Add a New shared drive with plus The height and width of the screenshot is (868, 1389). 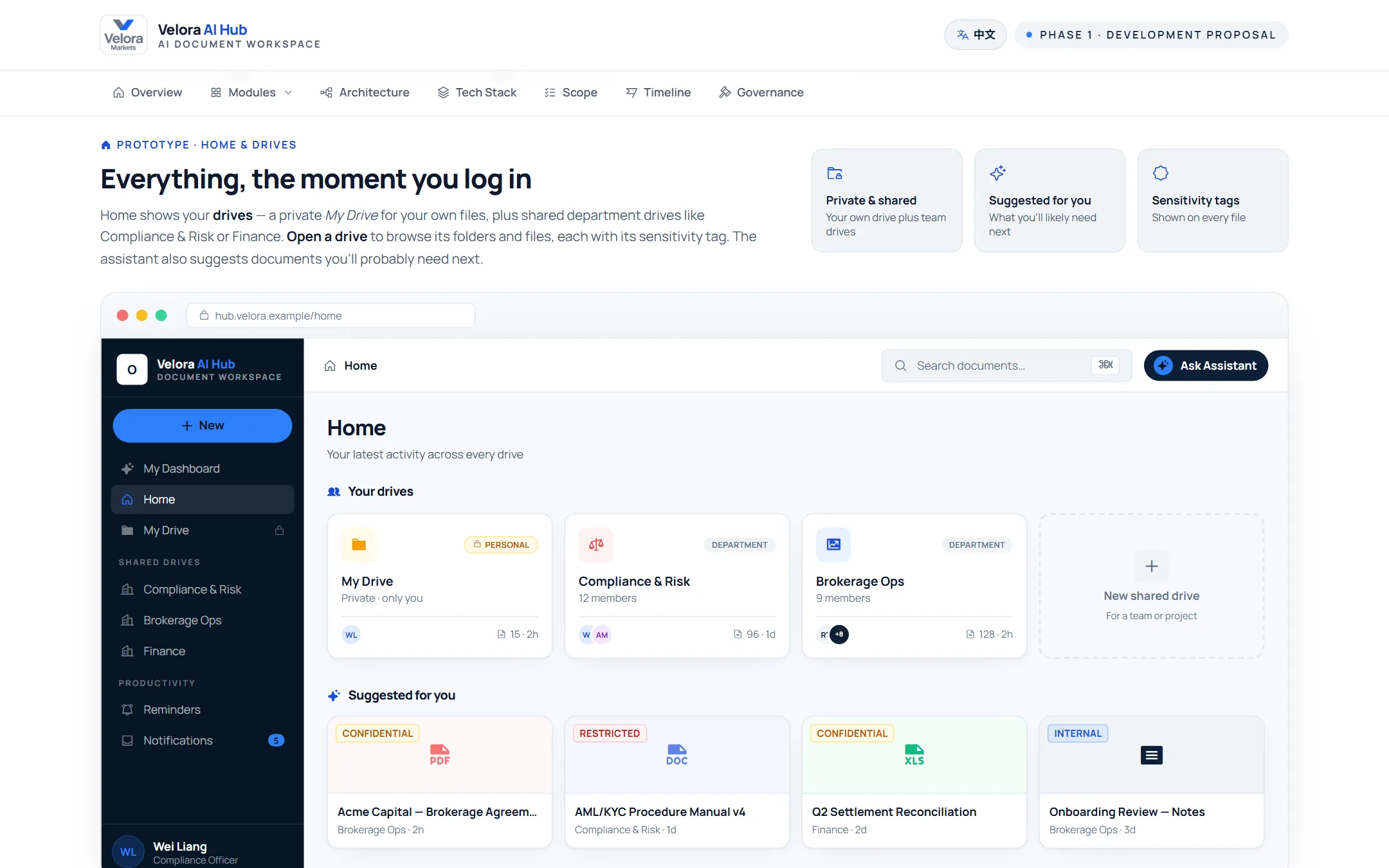[1152, 566]
